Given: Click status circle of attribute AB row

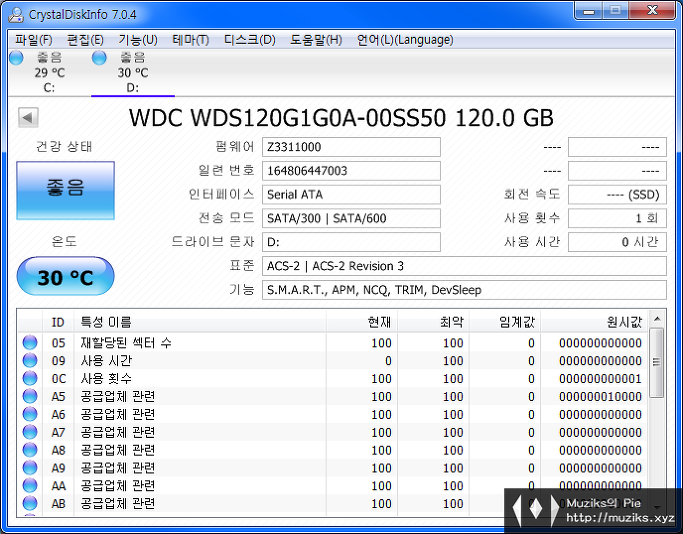Looking at the screenshot, I should 30,504.
